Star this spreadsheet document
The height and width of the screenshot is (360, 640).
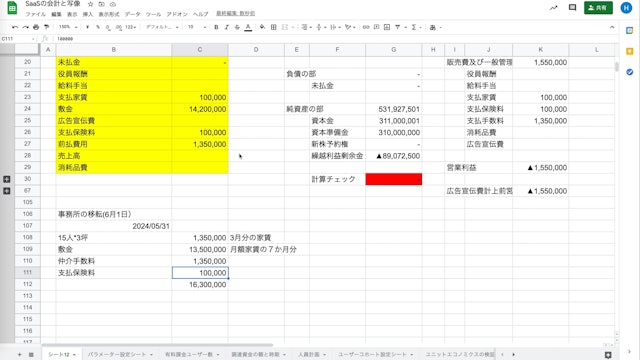point(91,4)
